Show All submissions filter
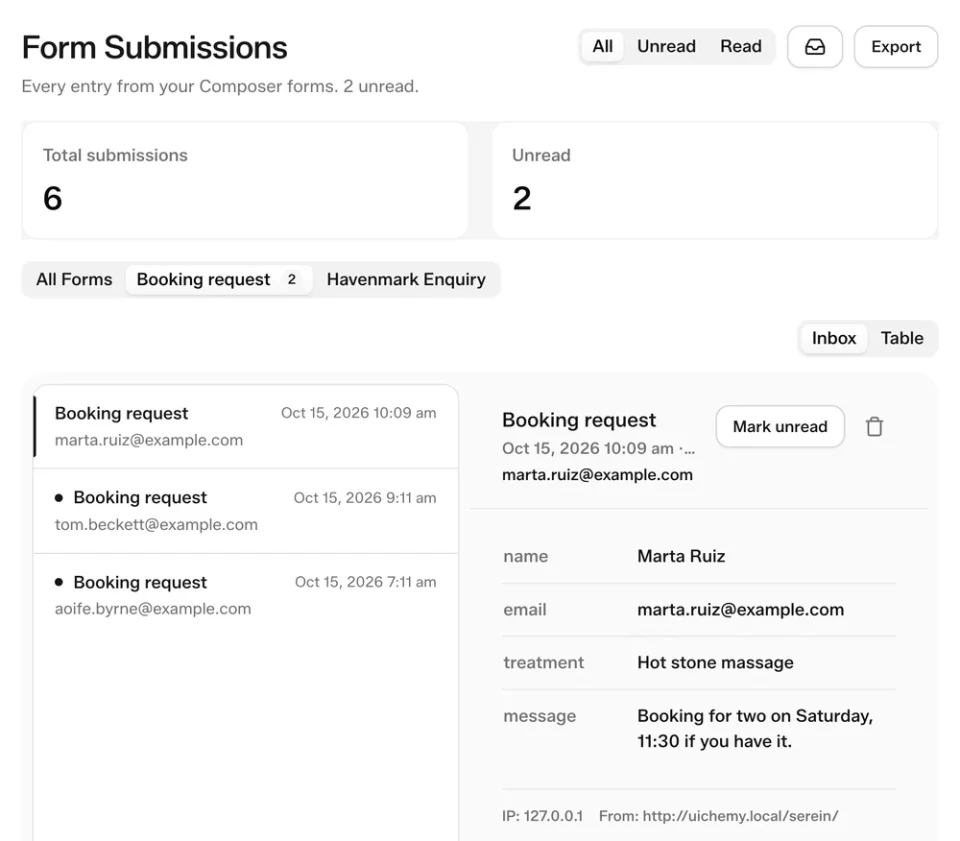Image resolution: width=960 pixels, height=841 pixels. click(602, 47)
